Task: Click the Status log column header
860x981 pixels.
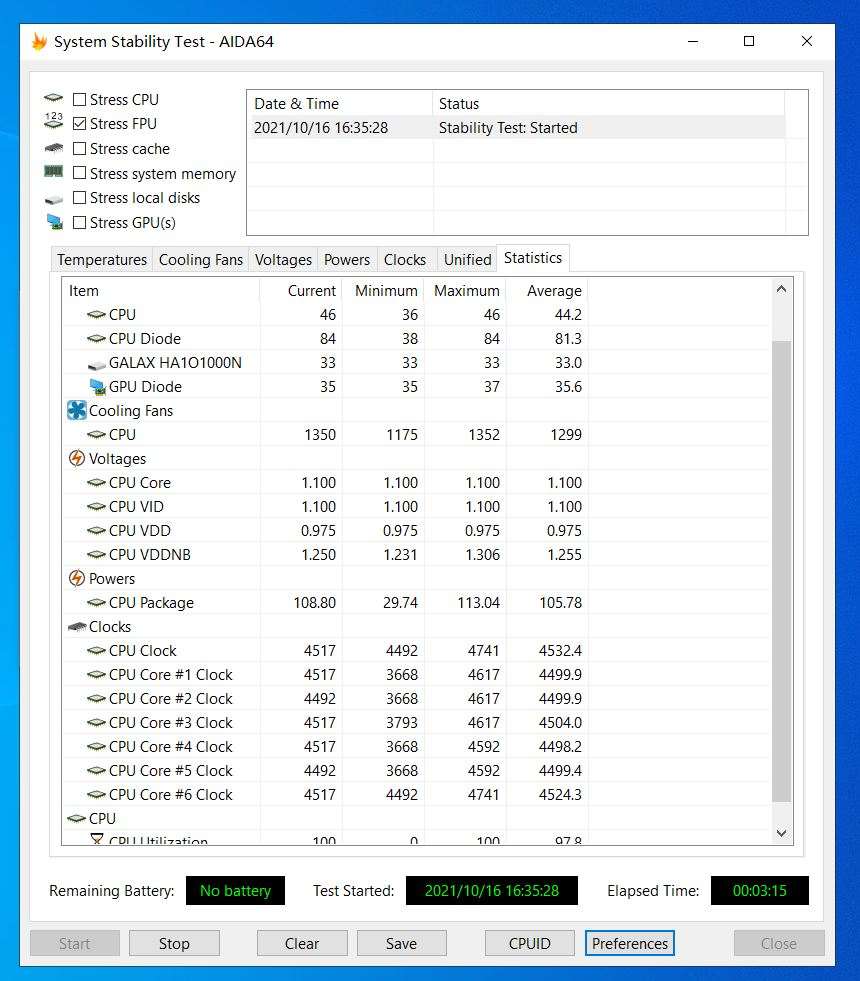Action: tap(609, 103)
